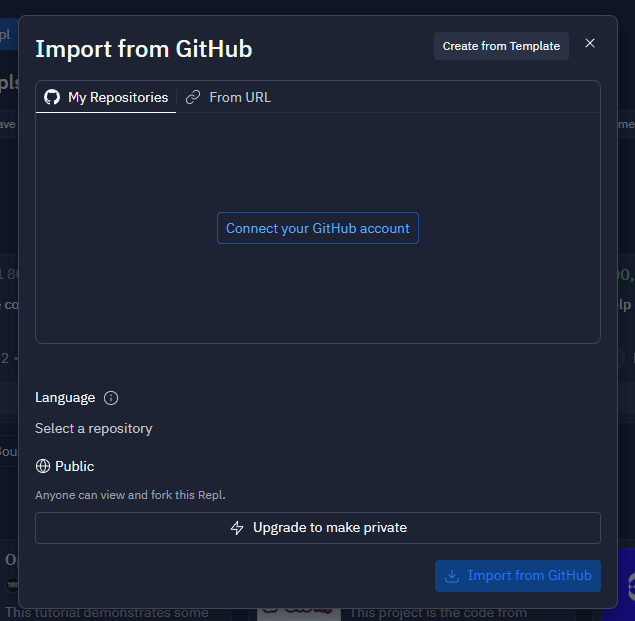Close the Import from GitHub dialog

(x=590, y=43)
